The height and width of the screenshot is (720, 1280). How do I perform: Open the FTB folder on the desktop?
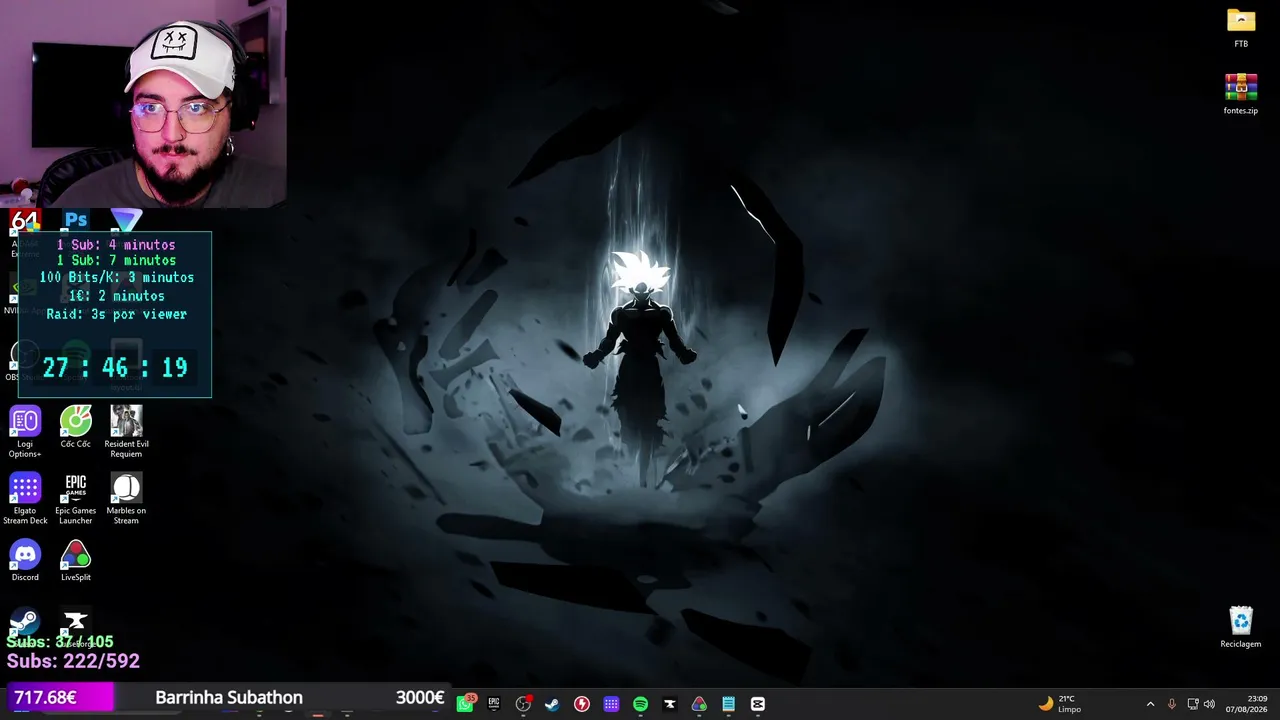pyautogui.click(x=1240, y=28)
